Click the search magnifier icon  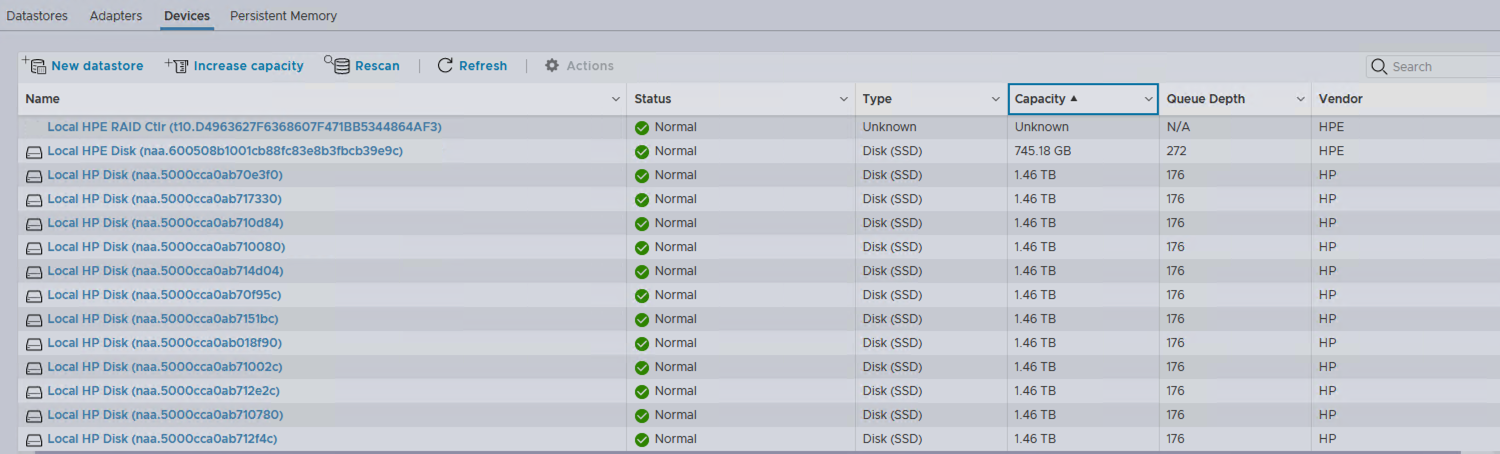point(1380,67)
